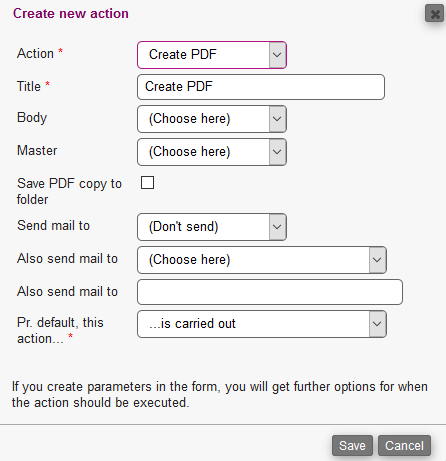Click into the Title text field
Image resolution: width=446 pixels, height=461 pixels.
pos(261,87)
